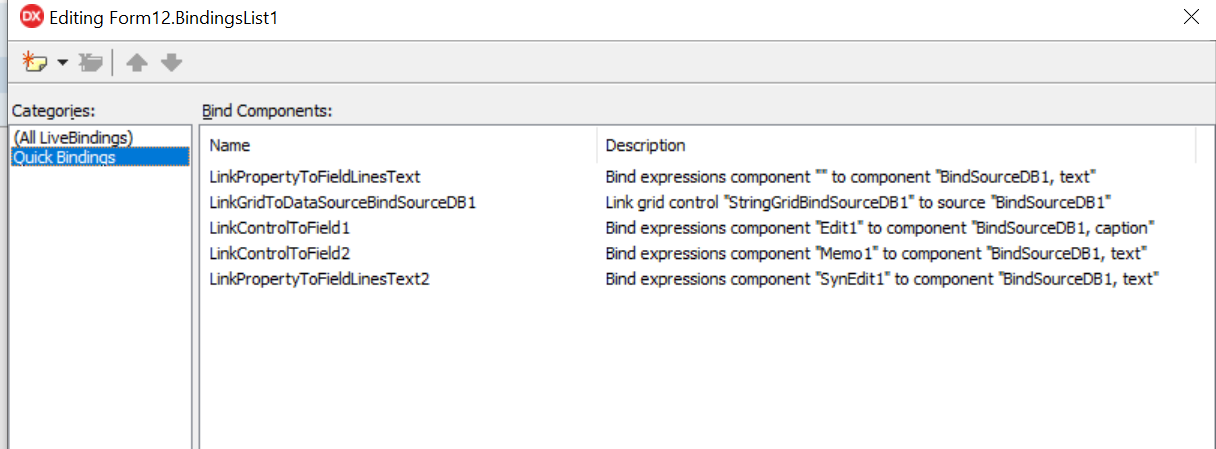This screenshot has width=1216, height=449.
Task: Click the Delete binding toolbar icon
Action: point(91,63)
